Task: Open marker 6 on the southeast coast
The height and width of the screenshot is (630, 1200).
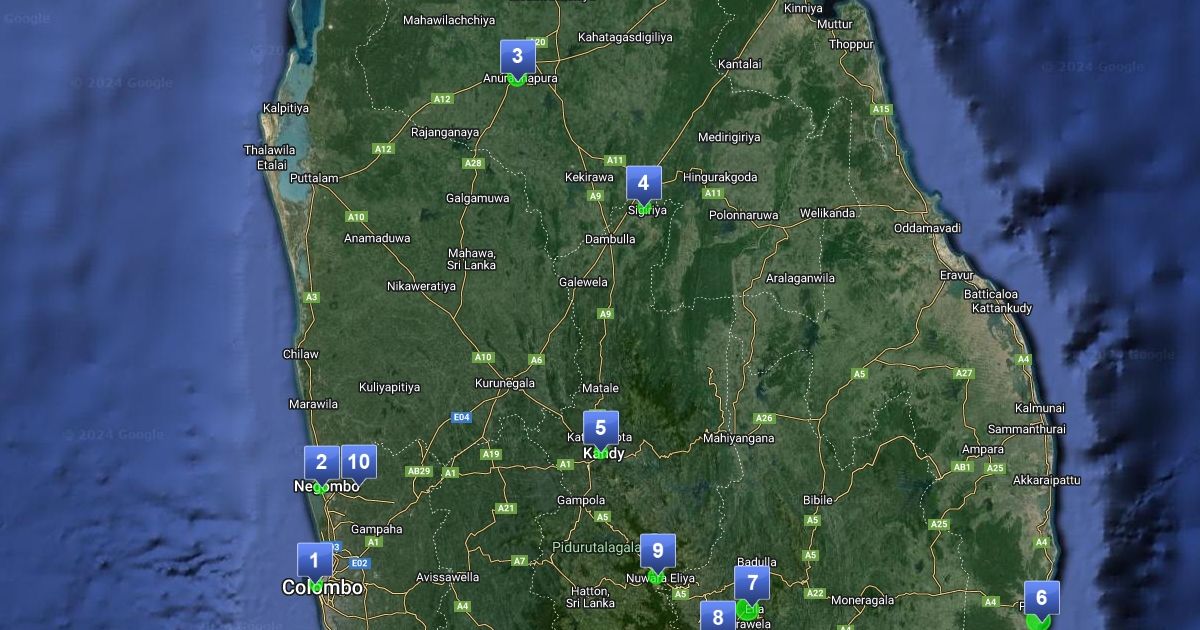Action: 1041,598
